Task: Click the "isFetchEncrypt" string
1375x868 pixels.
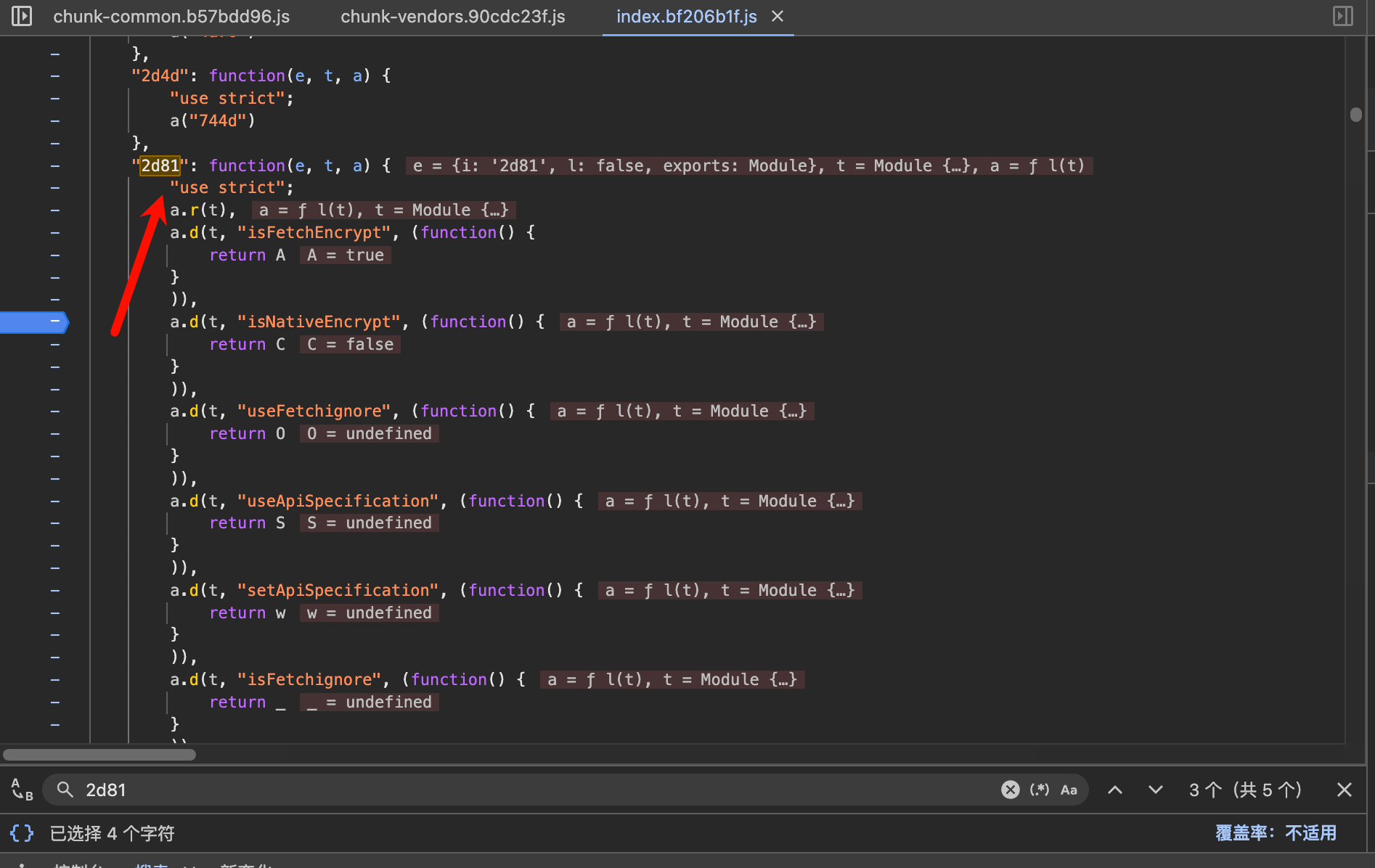Action: [x=314, y=233]
